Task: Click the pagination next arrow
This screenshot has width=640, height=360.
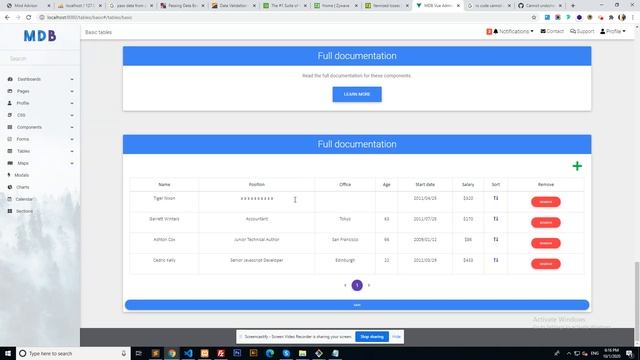Action: 369,285
